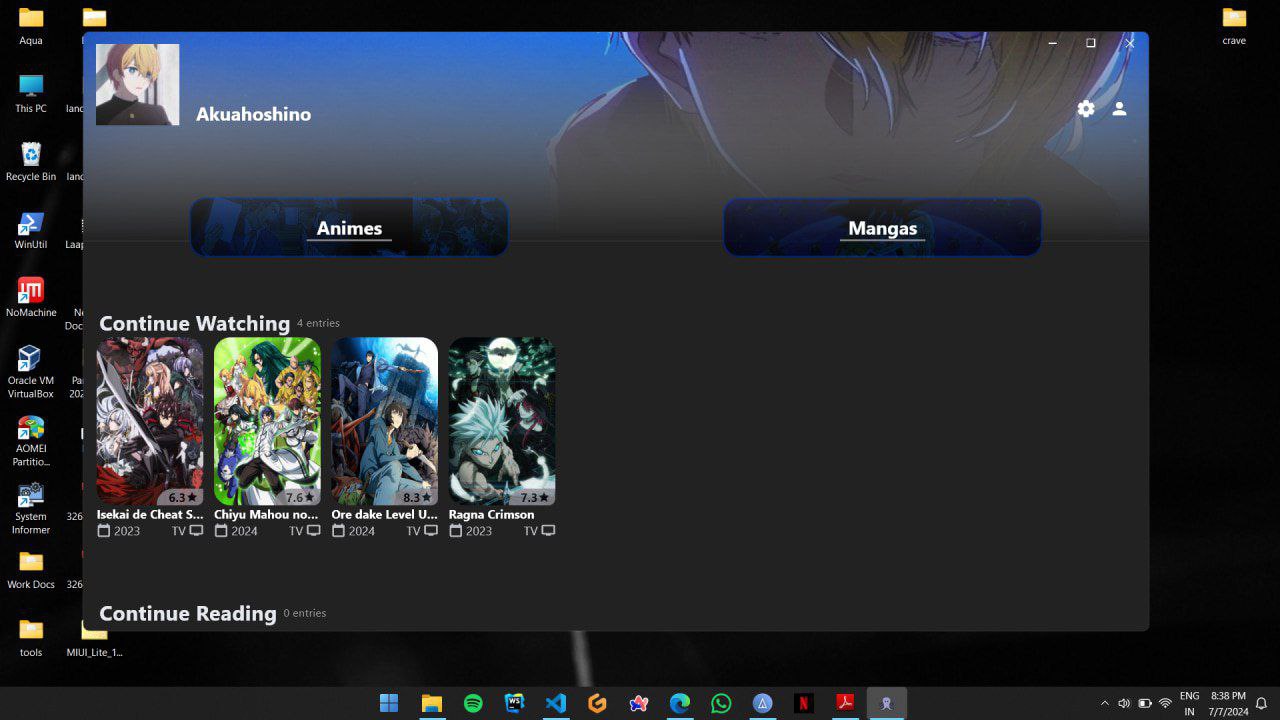
Task: Open the clock showing 8:38 PM
Action: 1227,704
